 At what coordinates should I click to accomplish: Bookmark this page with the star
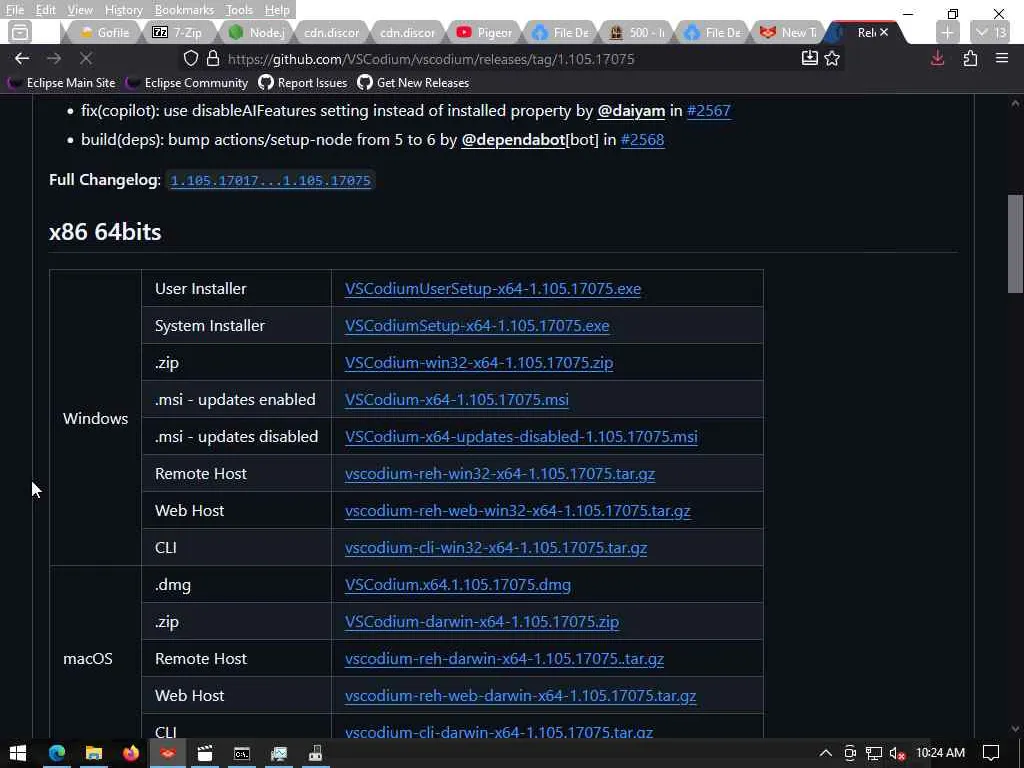coord(832,59)
